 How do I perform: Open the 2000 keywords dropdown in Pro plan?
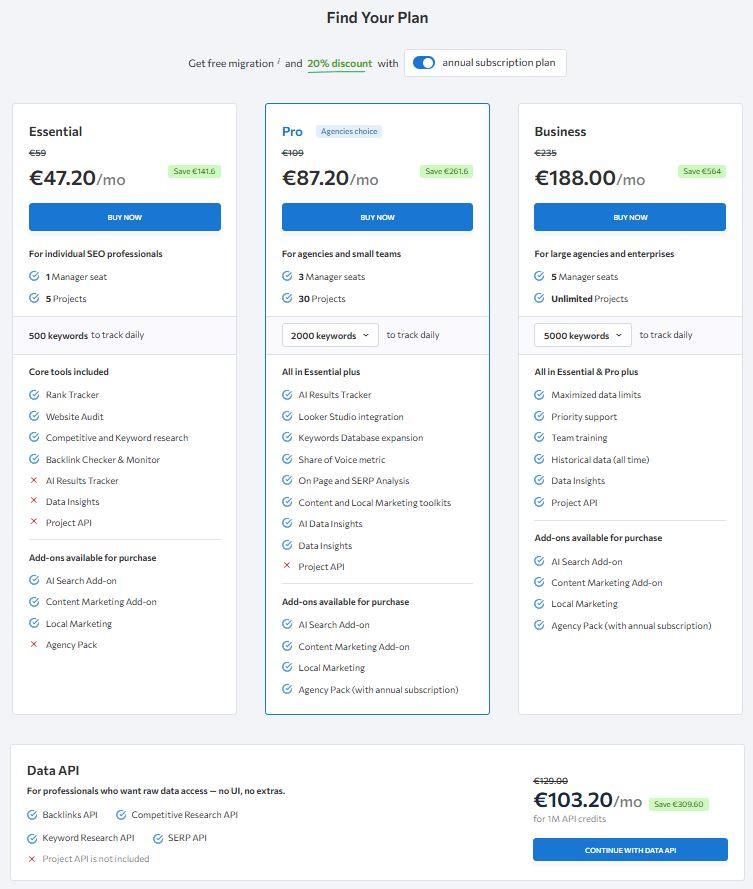(x=330, y=336)
